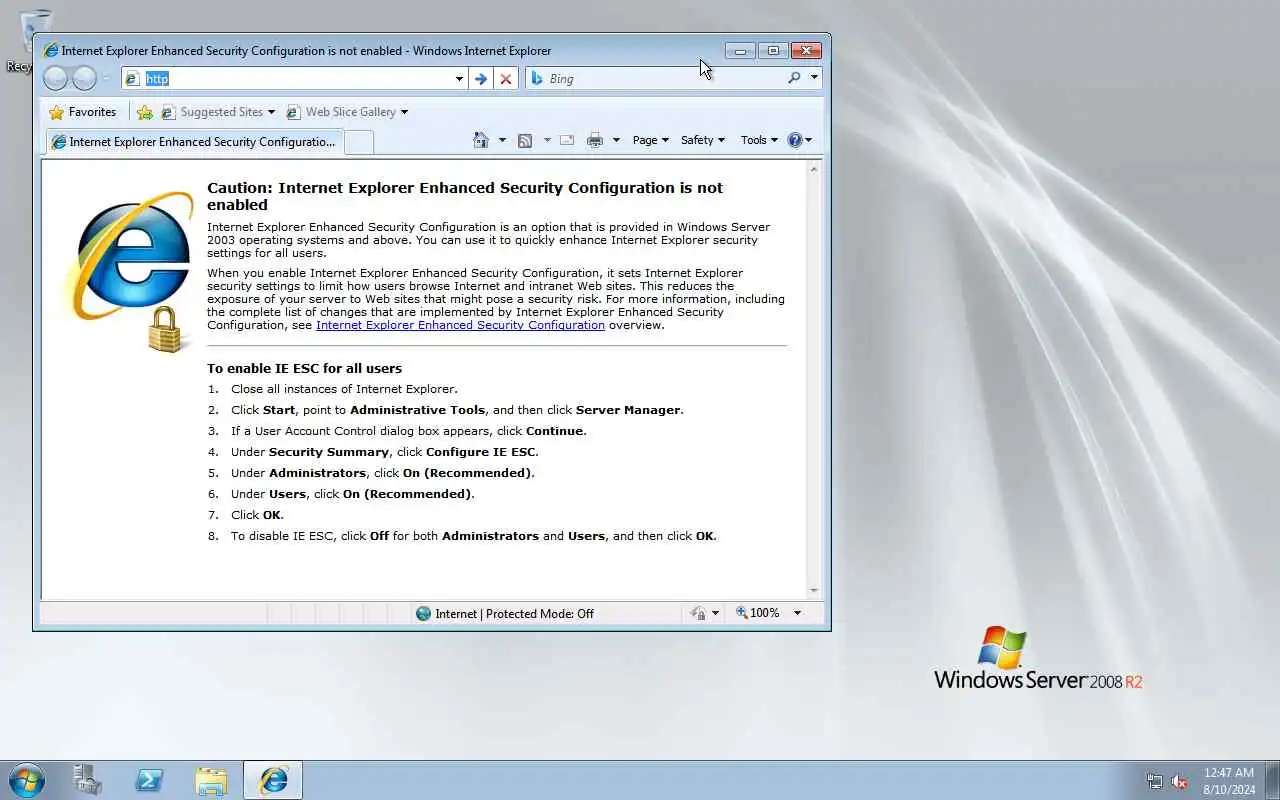Click the Home page icon
The height and width of the screenshot is (800, 1280).
[x=481, y=140]
